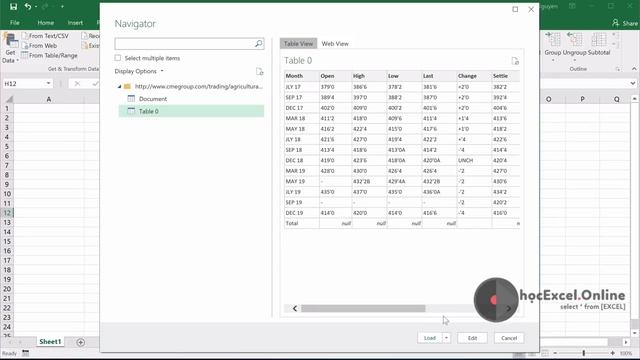Click the preview refresh icon near Table 0 title
This screenshot has height=360, width=640.
[x=515, y=61]
